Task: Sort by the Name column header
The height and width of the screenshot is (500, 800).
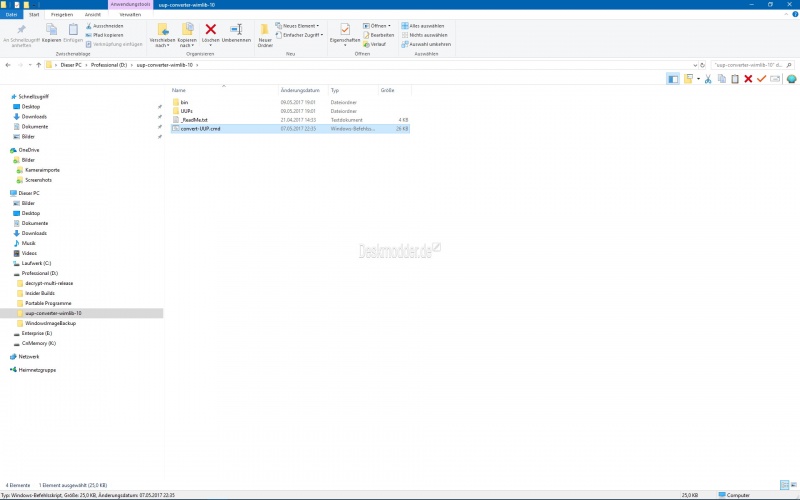Action: 224,90
